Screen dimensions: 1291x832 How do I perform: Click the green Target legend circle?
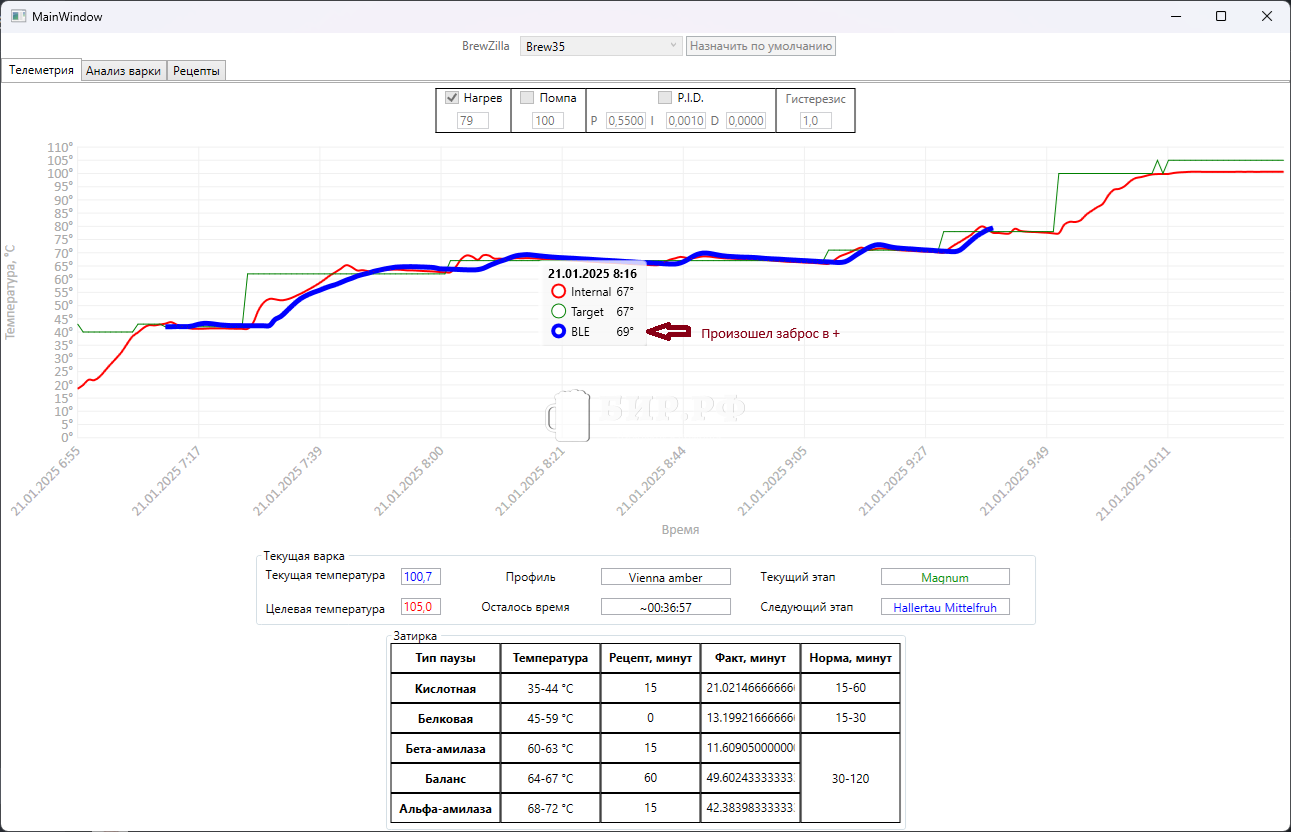point(559,311)
